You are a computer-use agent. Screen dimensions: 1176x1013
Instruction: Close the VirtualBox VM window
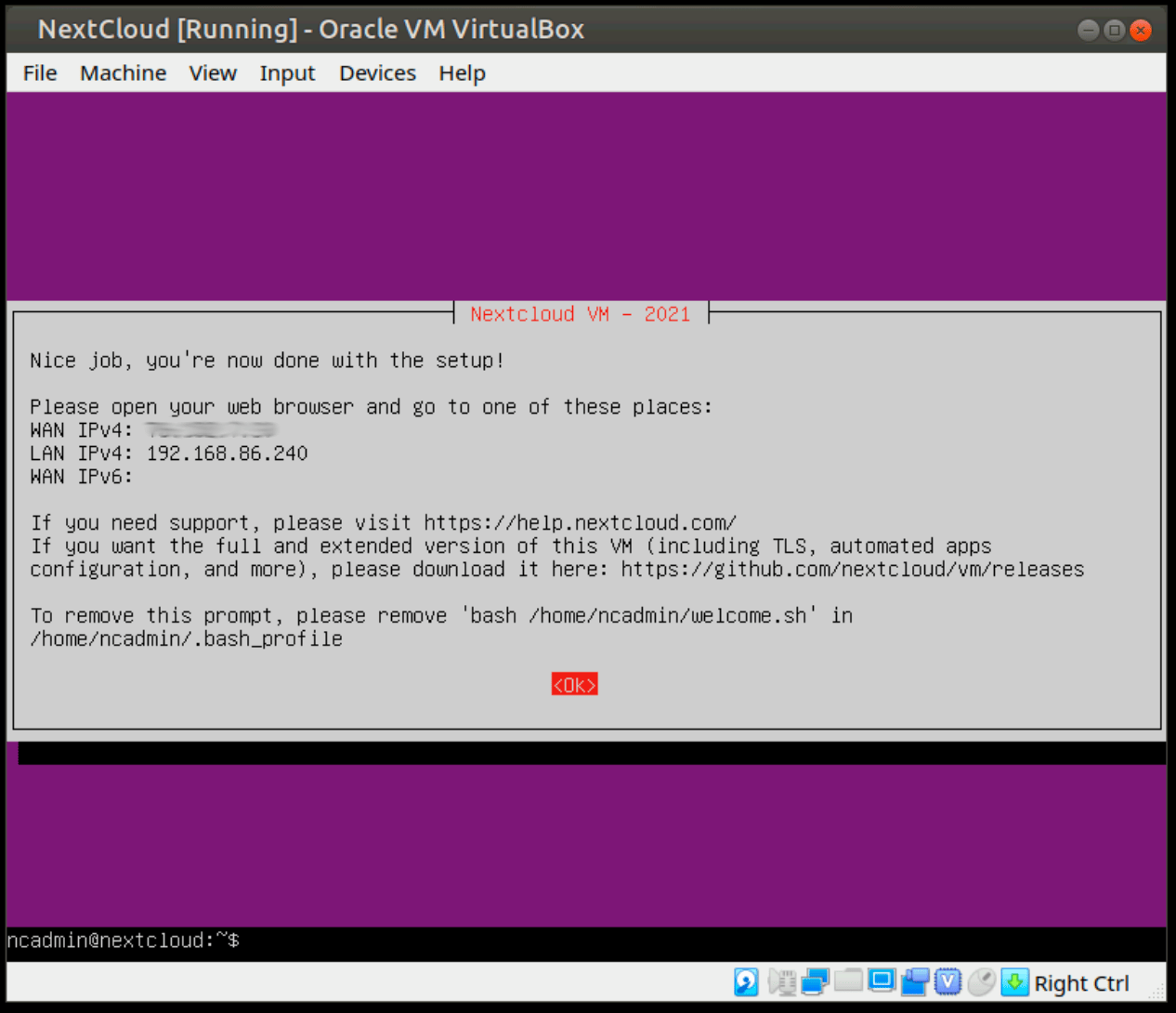coord(1141,31)
